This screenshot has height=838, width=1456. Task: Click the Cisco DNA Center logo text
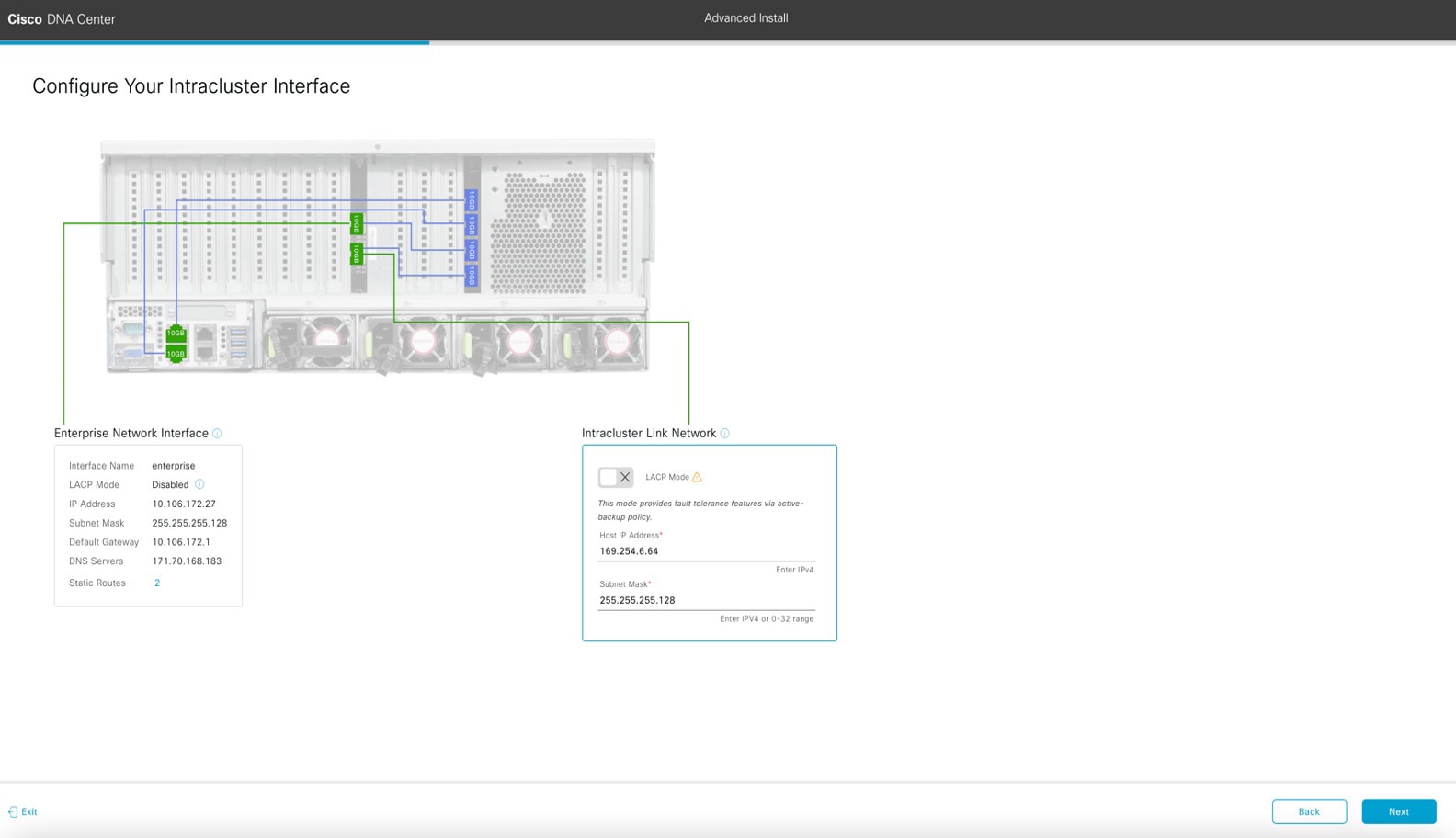point(62,19)
